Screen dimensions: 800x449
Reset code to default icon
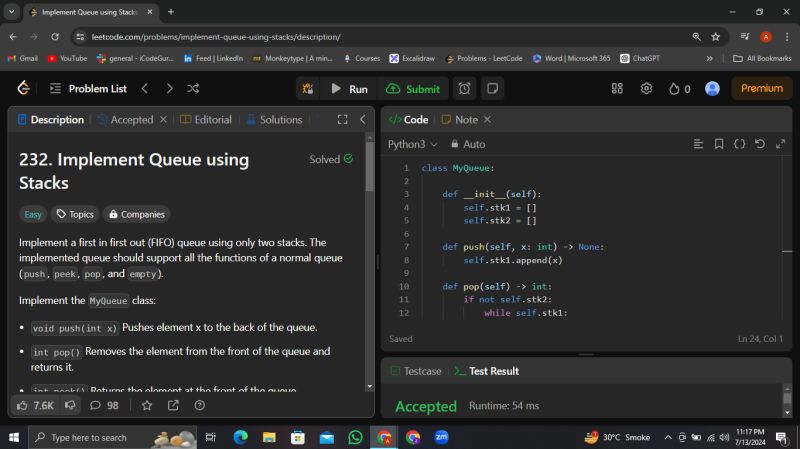(760, 144)
